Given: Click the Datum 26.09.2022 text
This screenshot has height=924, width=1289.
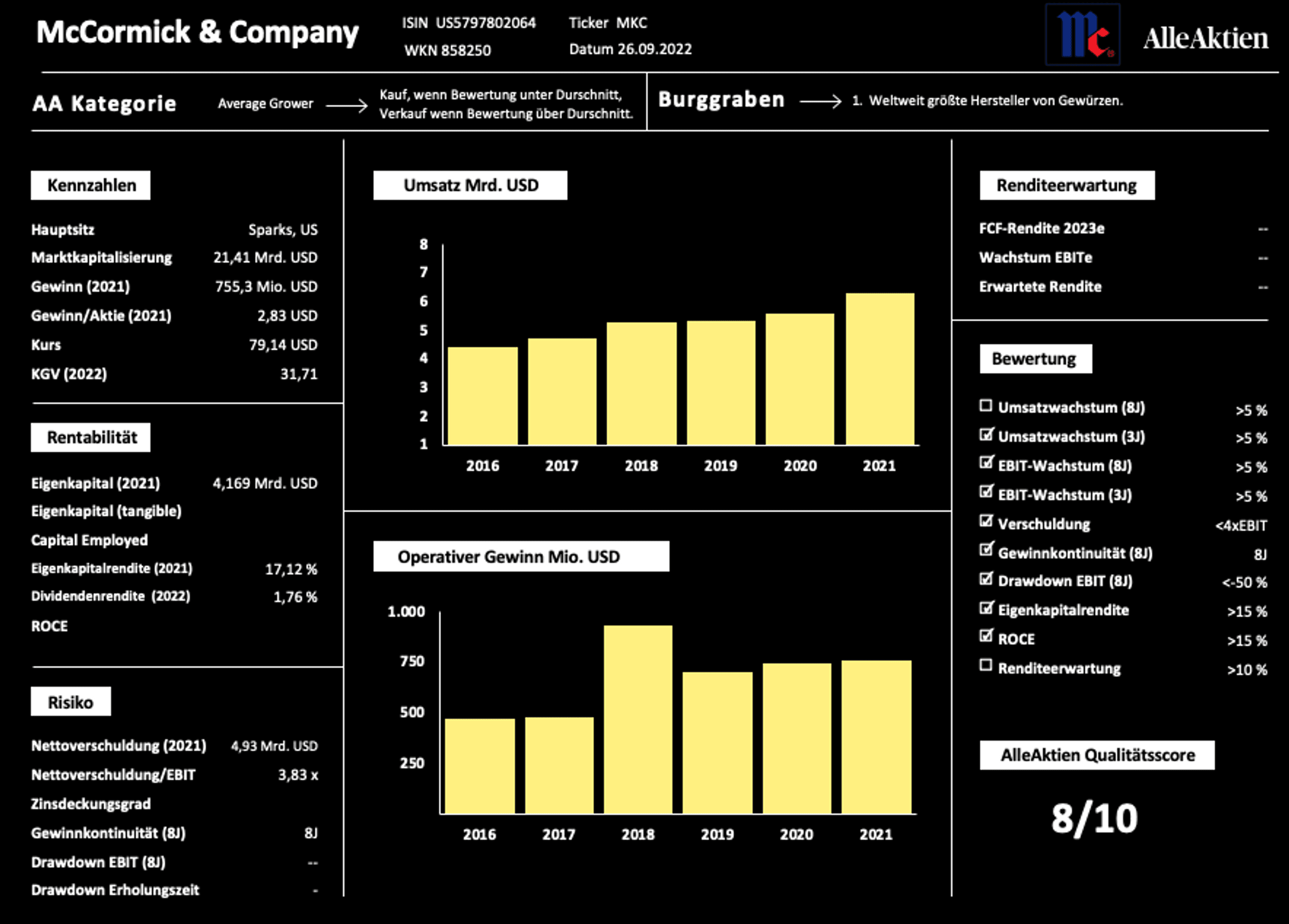Looking at the screenshot, I should 630,49.
